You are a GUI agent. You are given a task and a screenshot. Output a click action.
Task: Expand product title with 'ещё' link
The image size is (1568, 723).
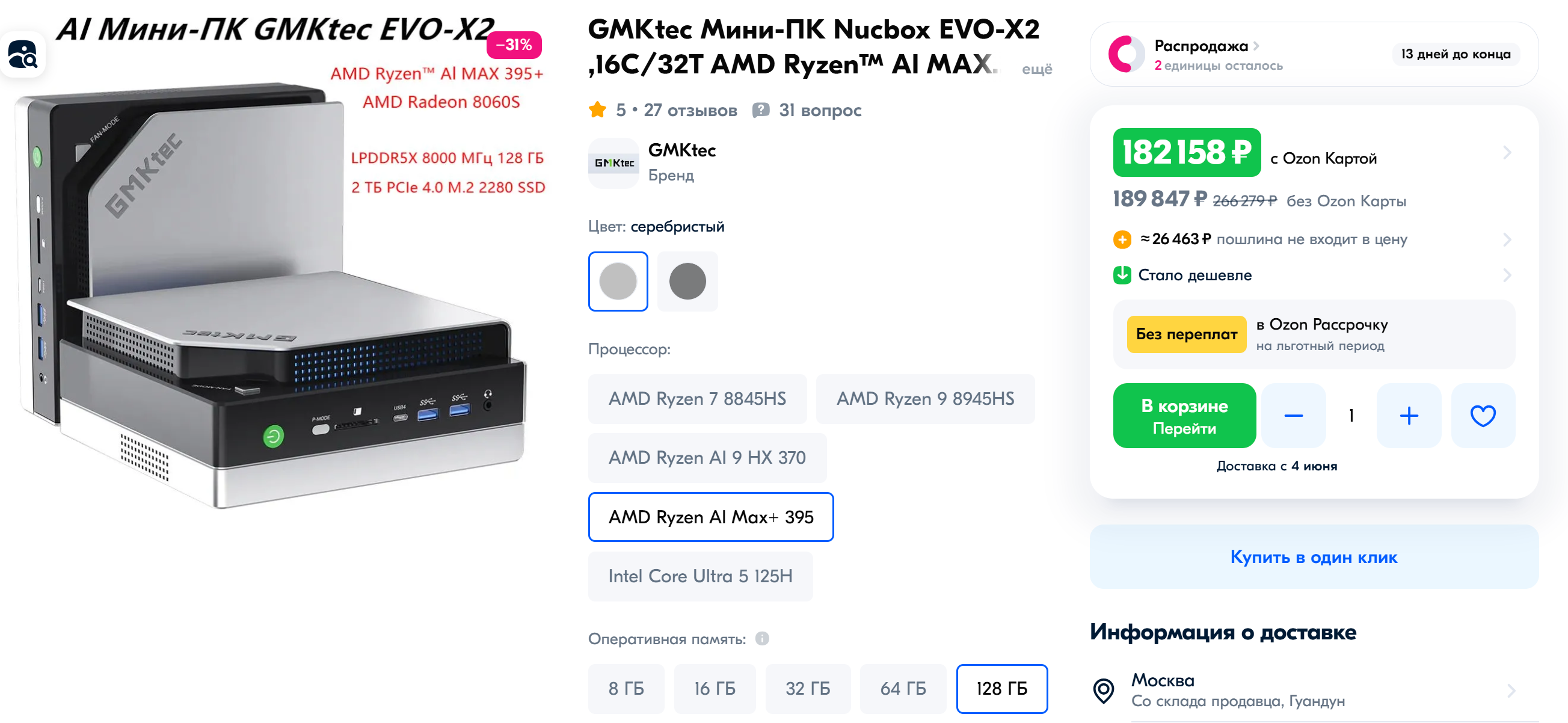(1036, 69)
